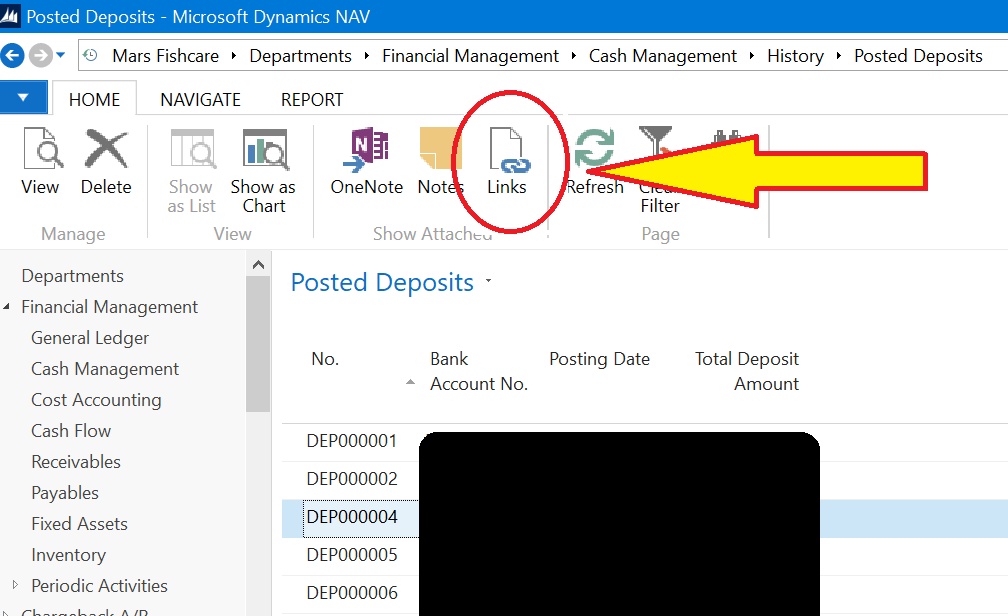Switch to the HOME ribbon tab

coord(94,100)
